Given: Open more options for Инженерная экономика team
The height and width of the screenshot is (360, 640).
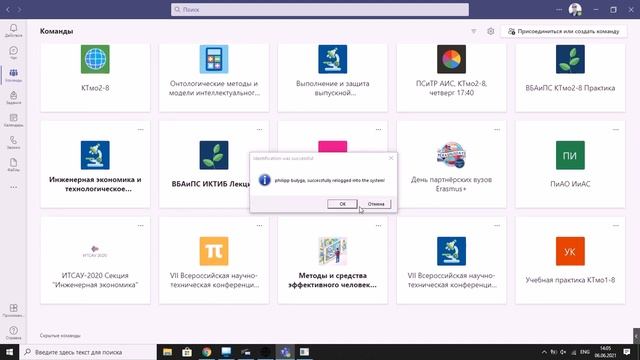Looking at the screenshot, I should [x=140, y=129].
